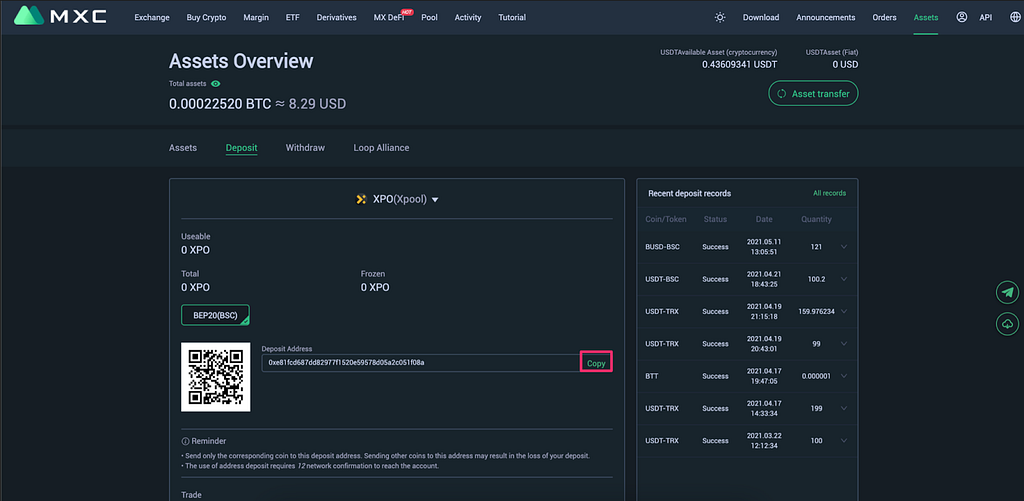The height and width of the screenshot is (501, 1024).
Task: Click the Quantity column header
Action: (x=816, y=219)
